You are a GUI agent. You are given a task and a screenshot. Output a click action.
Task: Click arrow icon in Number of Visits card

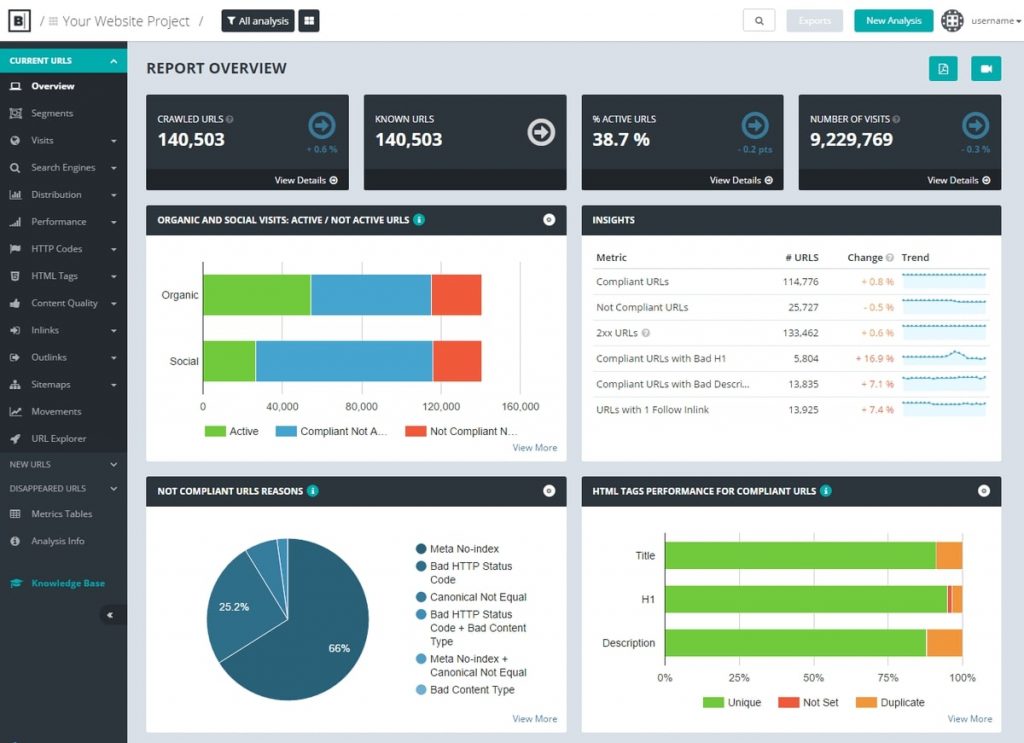[976, 125]
